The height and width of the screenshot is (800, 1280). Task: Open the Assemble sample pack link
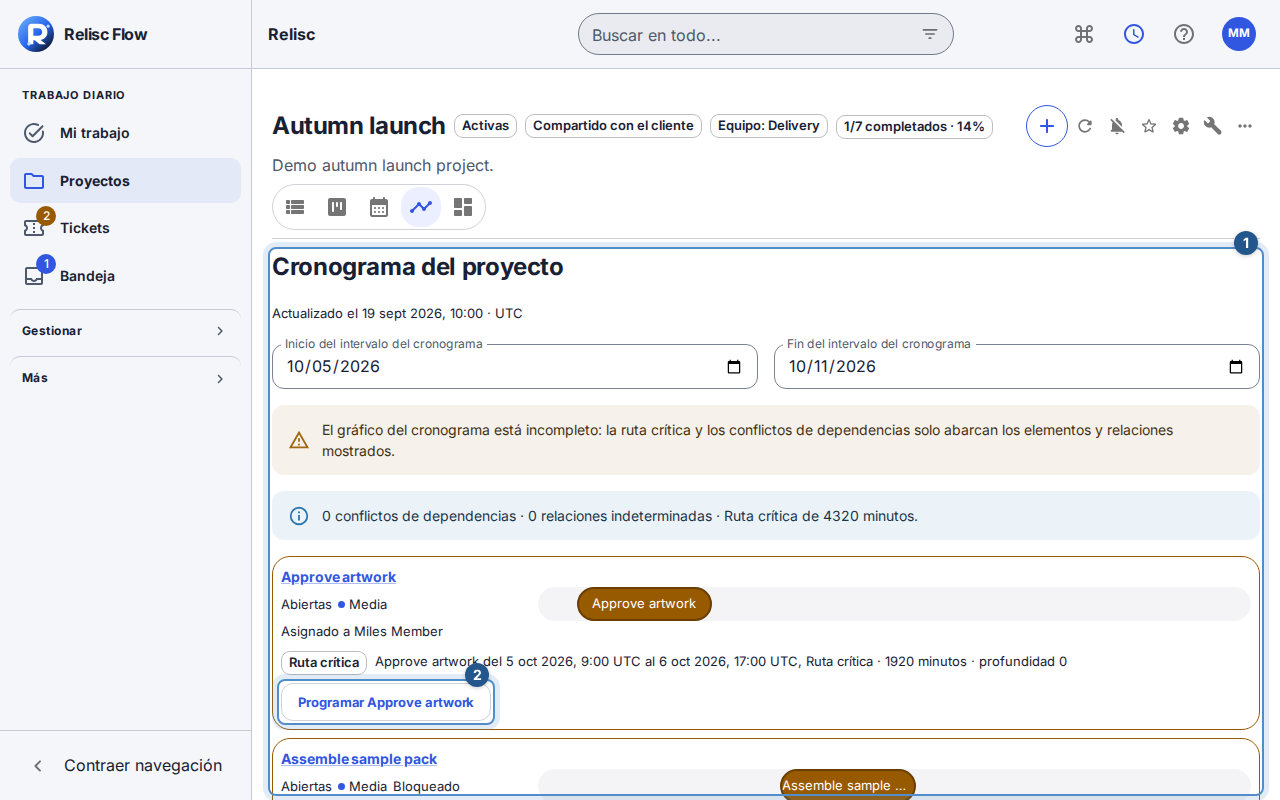(x=359, y=759)
